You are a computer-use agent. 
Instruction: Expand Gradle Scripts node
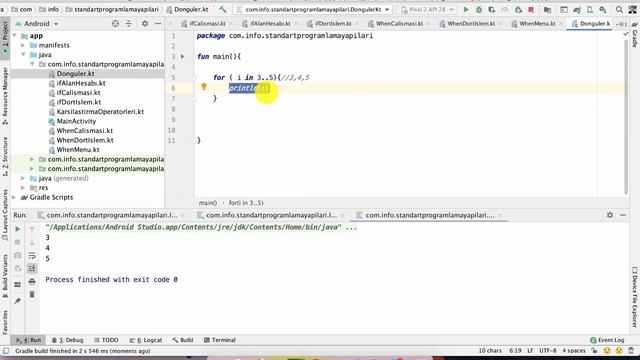point(15,197)
